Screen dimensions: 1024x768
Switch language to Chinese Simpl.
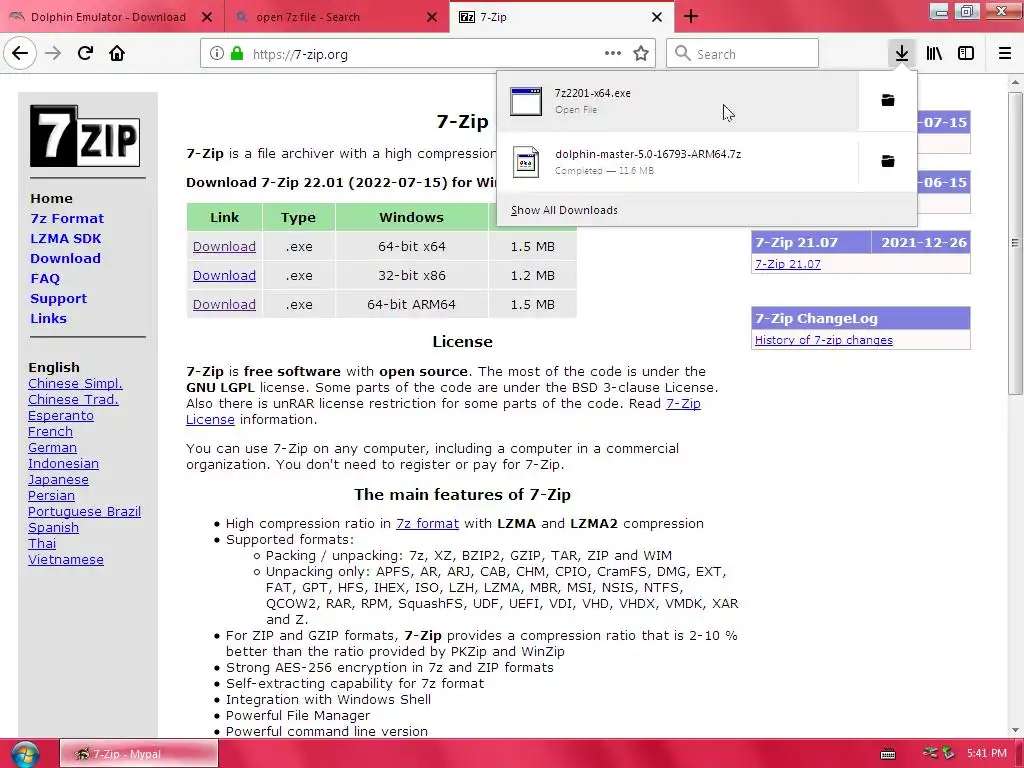[75, 383]
